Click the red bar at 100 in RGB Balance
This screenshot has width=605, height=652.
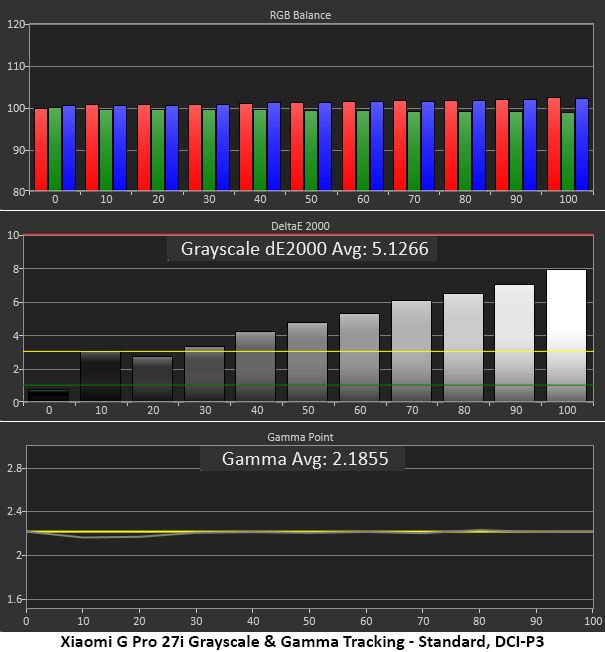point(554,144)
